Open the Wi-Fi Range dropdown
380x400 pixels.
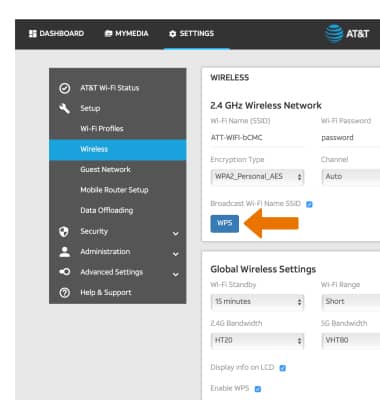[x=351, y=302]
